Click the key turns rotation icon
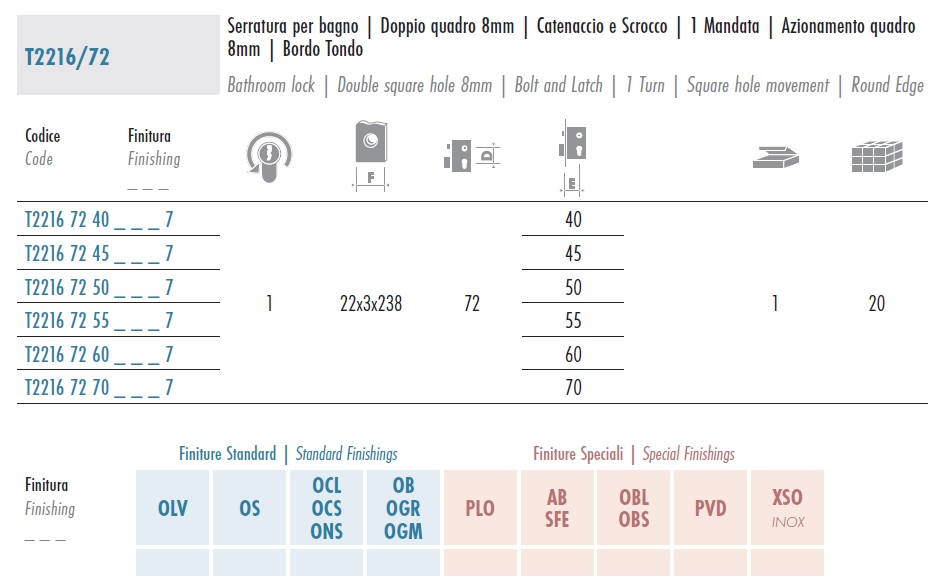The width and height of the screenshot is (941, 587). (x=269, y=157)
